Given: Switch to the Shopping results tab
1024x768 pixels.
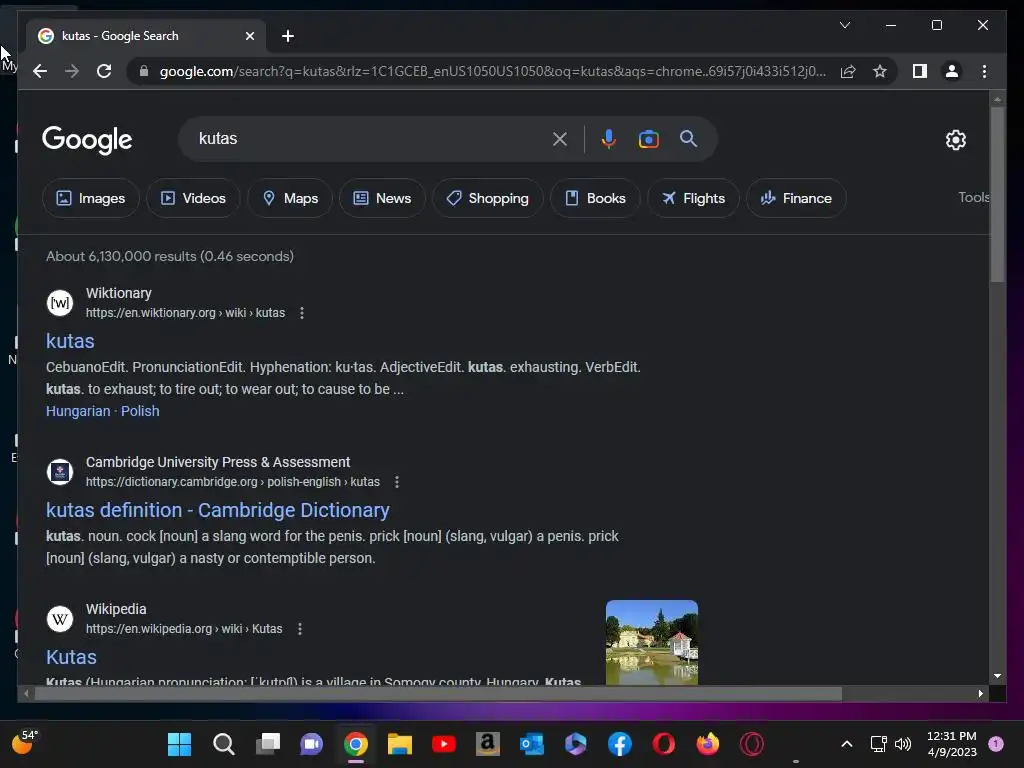Looking at the screenshot, I should point(487,198).
